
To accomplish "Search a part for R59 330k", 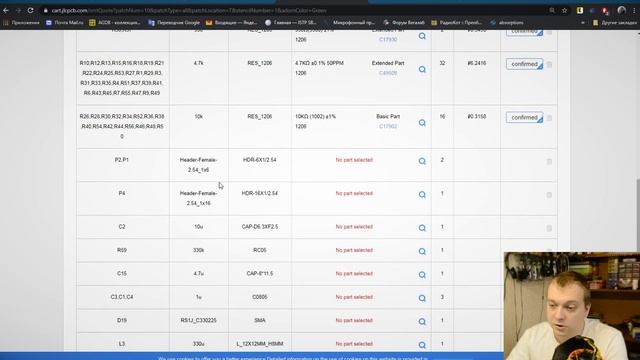I will pyautogui.click(x=422, y=251).
